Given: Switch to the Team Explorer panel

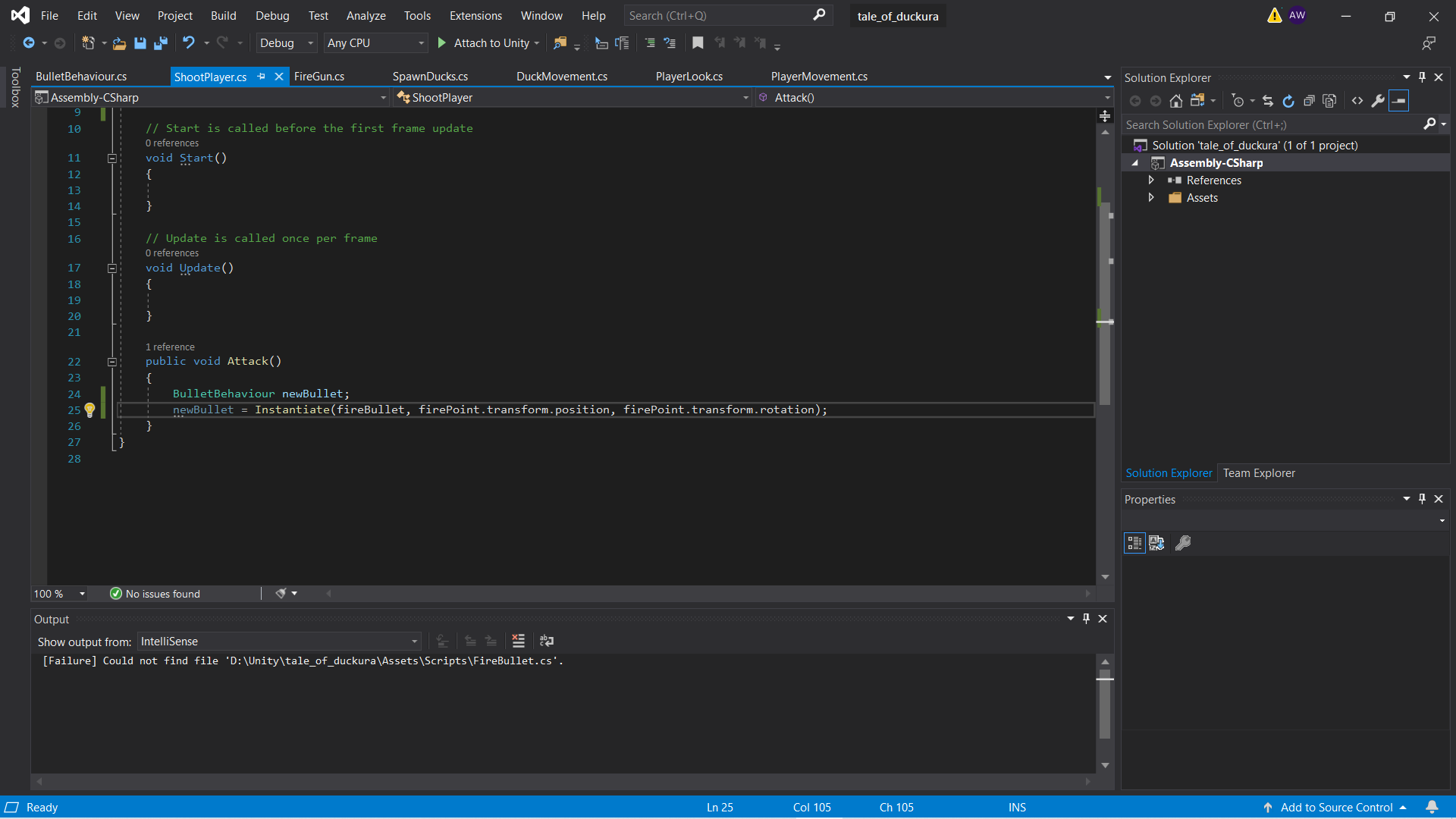Looking at the screenshot, I should [1259, 472].
